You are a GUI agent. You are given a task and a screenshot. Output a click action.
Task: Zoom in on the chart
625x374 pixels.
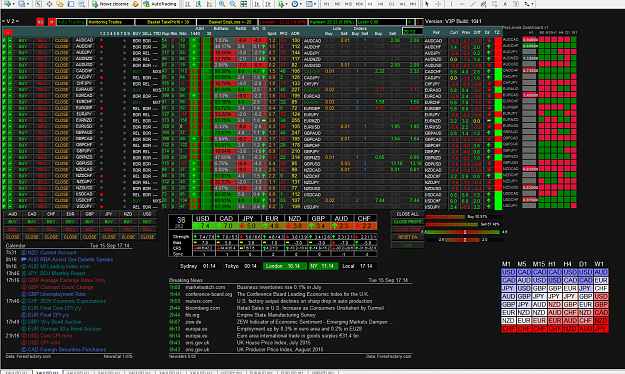pos(222,4)
